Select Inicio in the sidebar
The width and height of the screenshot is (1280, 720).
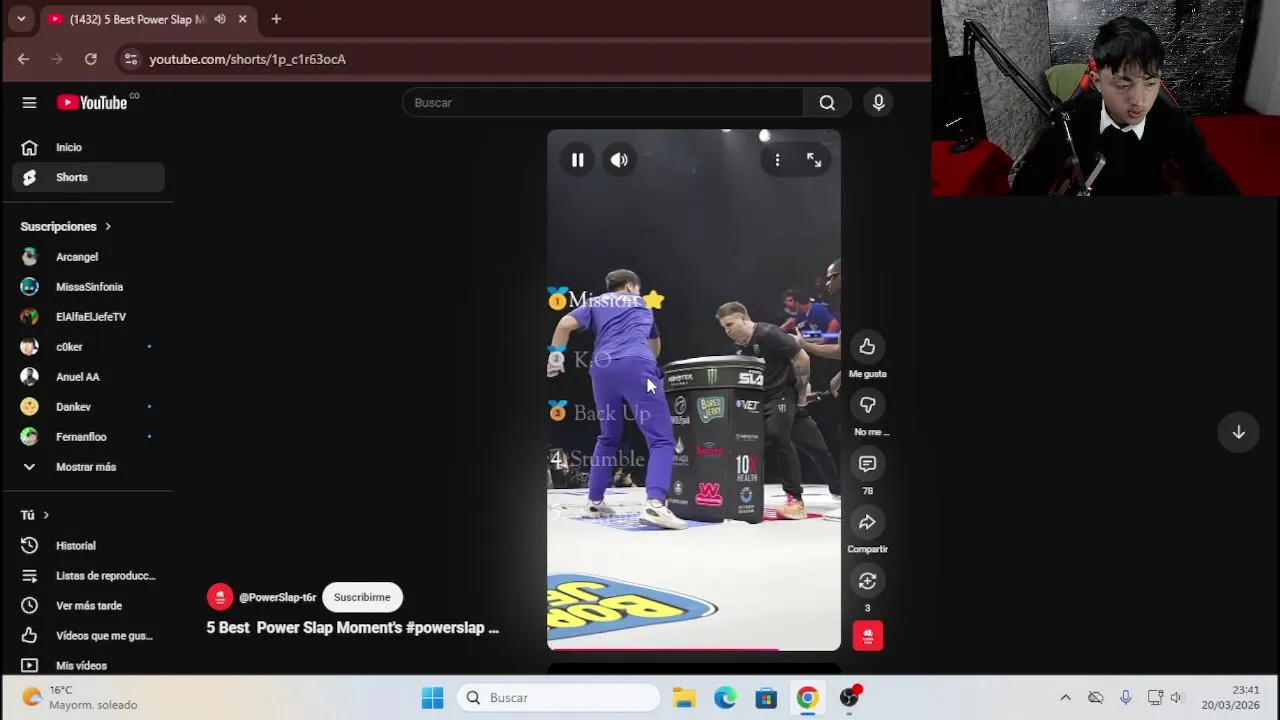[88, 147]
